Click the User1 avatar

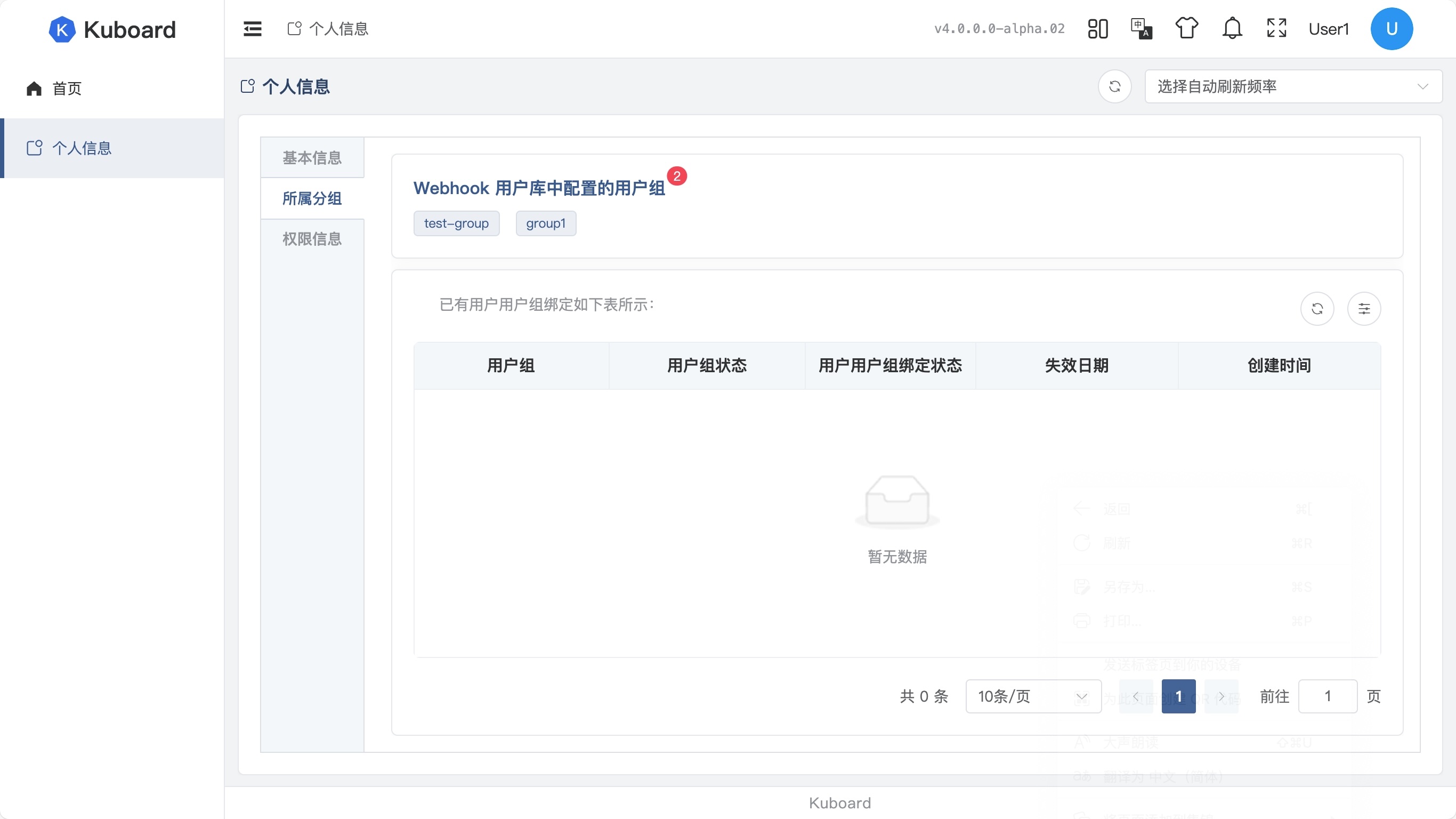click(x=1391, y=29)
